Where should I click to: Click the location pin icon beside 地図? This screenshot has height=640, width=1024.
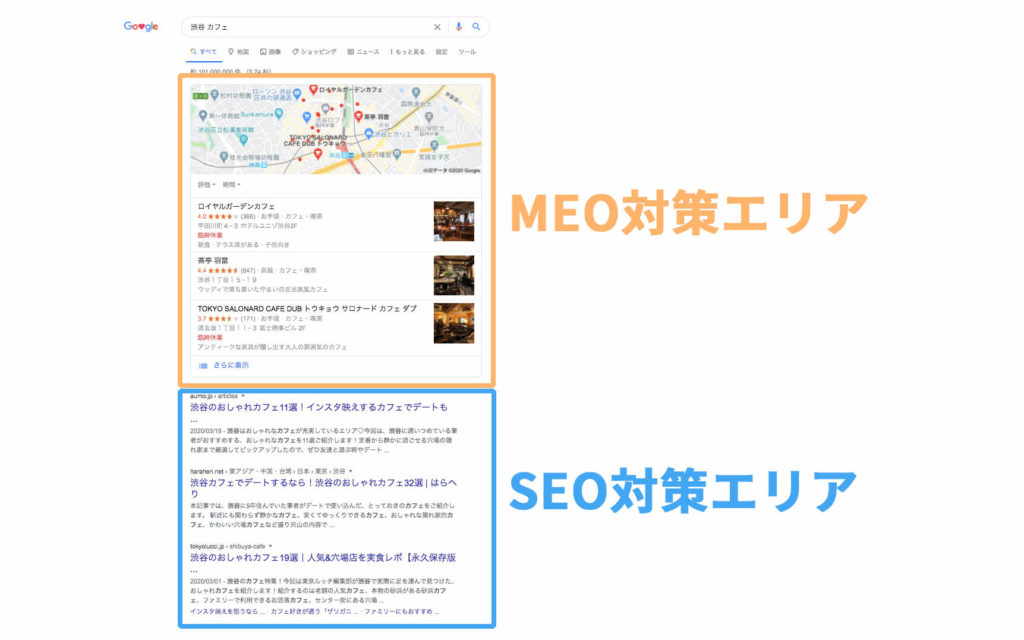point(230,51)
